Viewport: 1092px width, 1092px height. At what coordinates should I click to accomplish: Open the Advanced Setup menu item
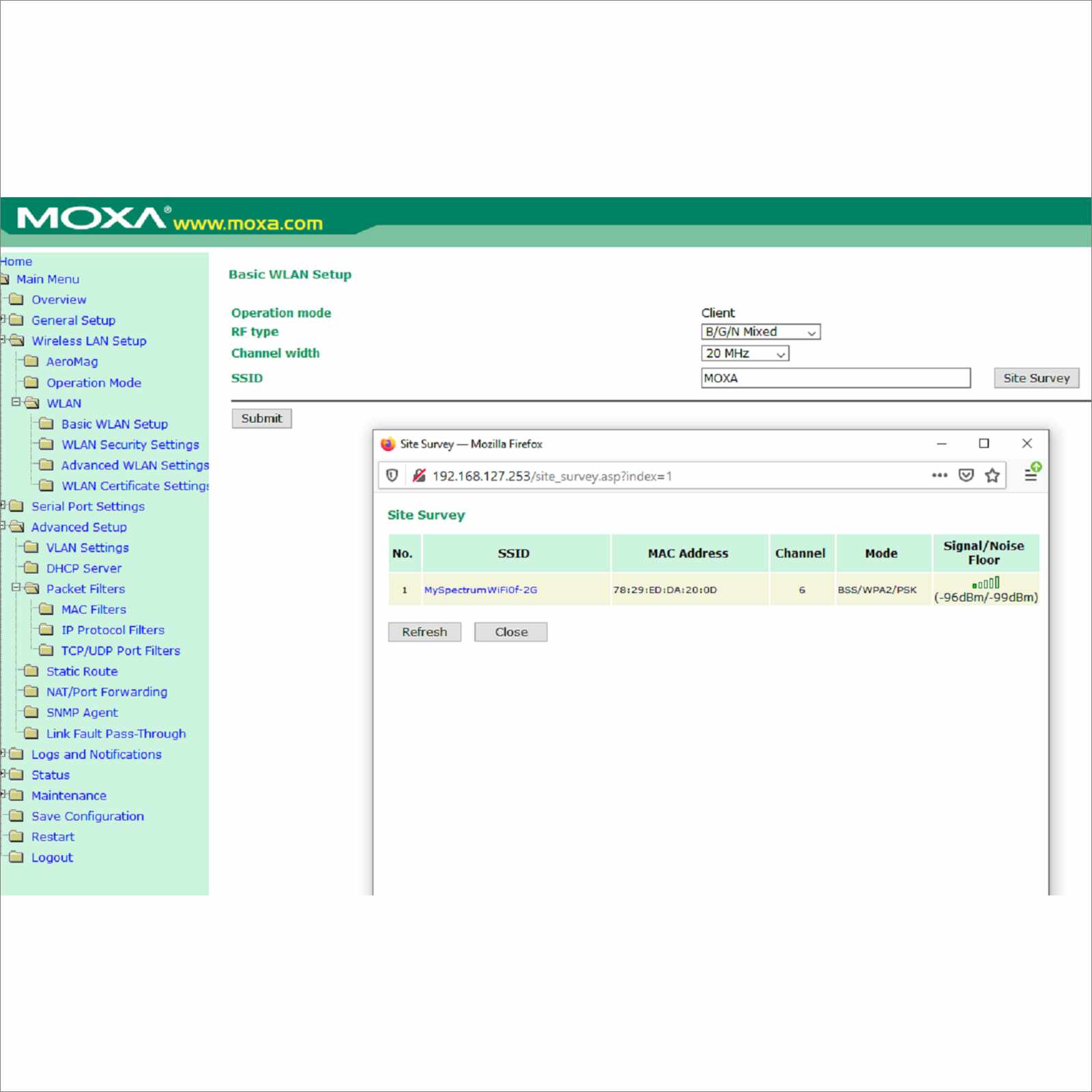[79, 527]
